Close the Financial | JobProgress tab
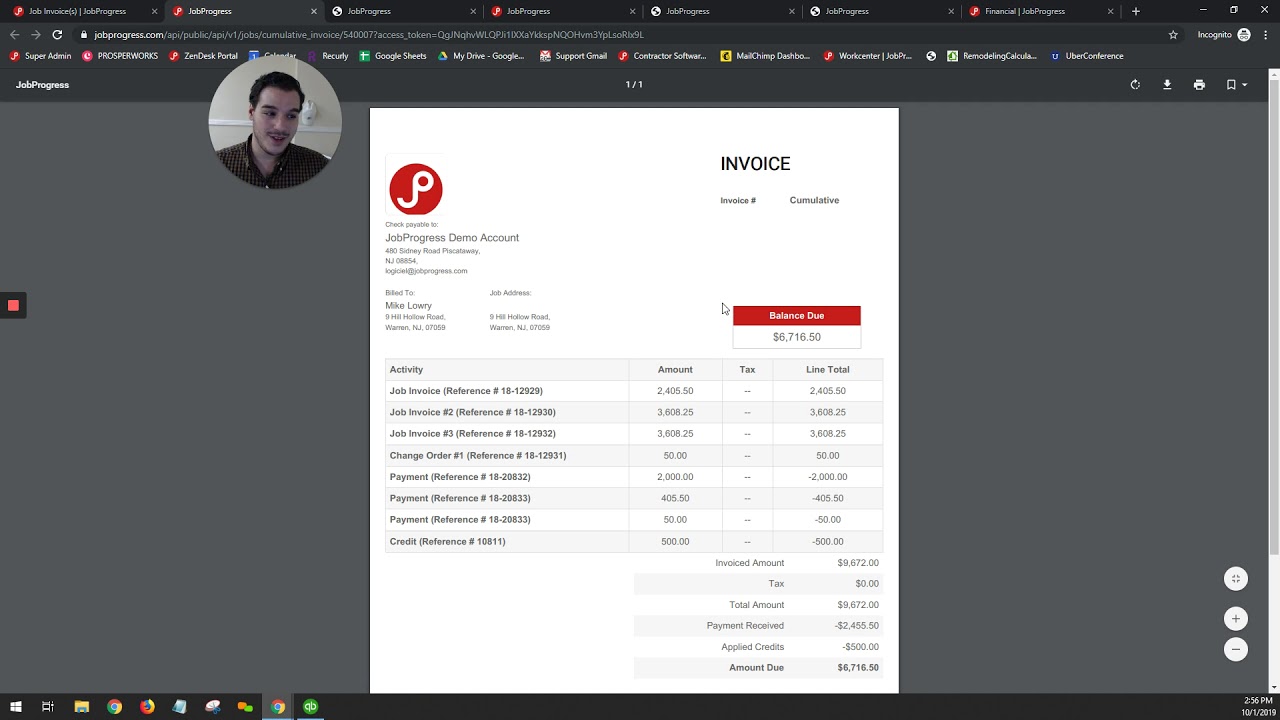The width and height of the screenshot is (1280, 720). [1111, 11]
